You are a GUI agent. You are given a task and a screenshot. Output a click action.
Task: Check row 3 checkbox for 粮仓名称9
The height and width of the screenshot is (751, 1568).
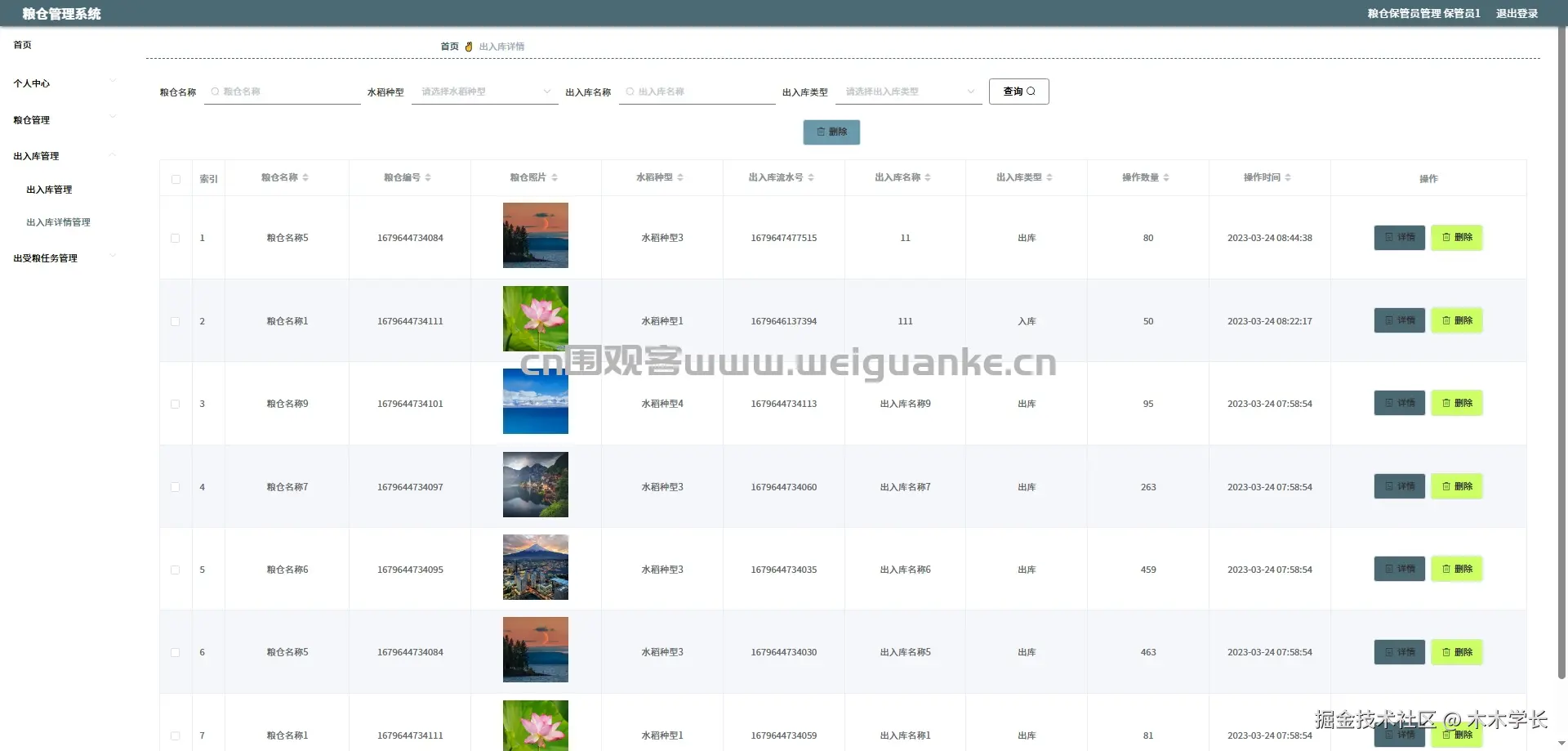[176, 404]
